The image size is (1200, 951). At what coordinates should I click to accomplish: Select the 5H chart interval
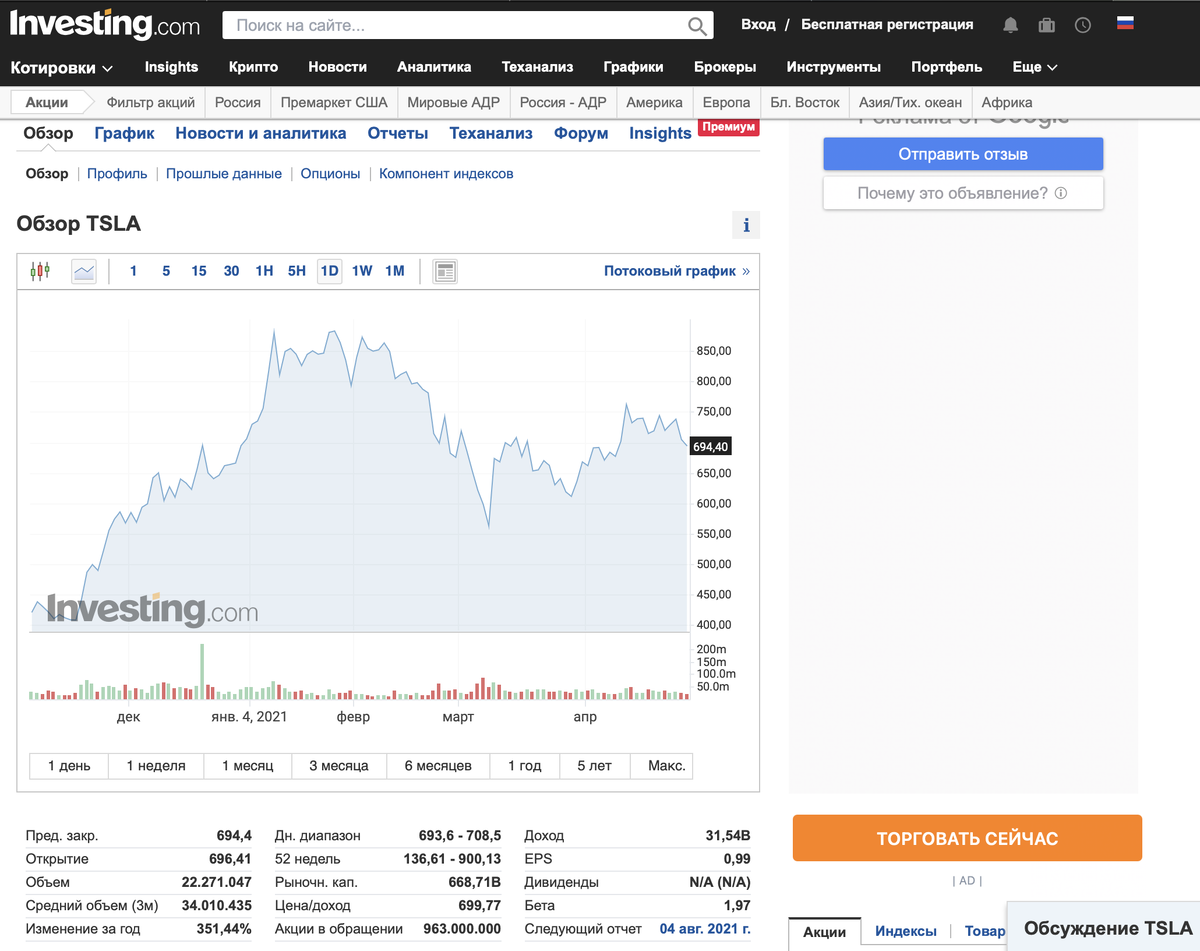point(297,271)
